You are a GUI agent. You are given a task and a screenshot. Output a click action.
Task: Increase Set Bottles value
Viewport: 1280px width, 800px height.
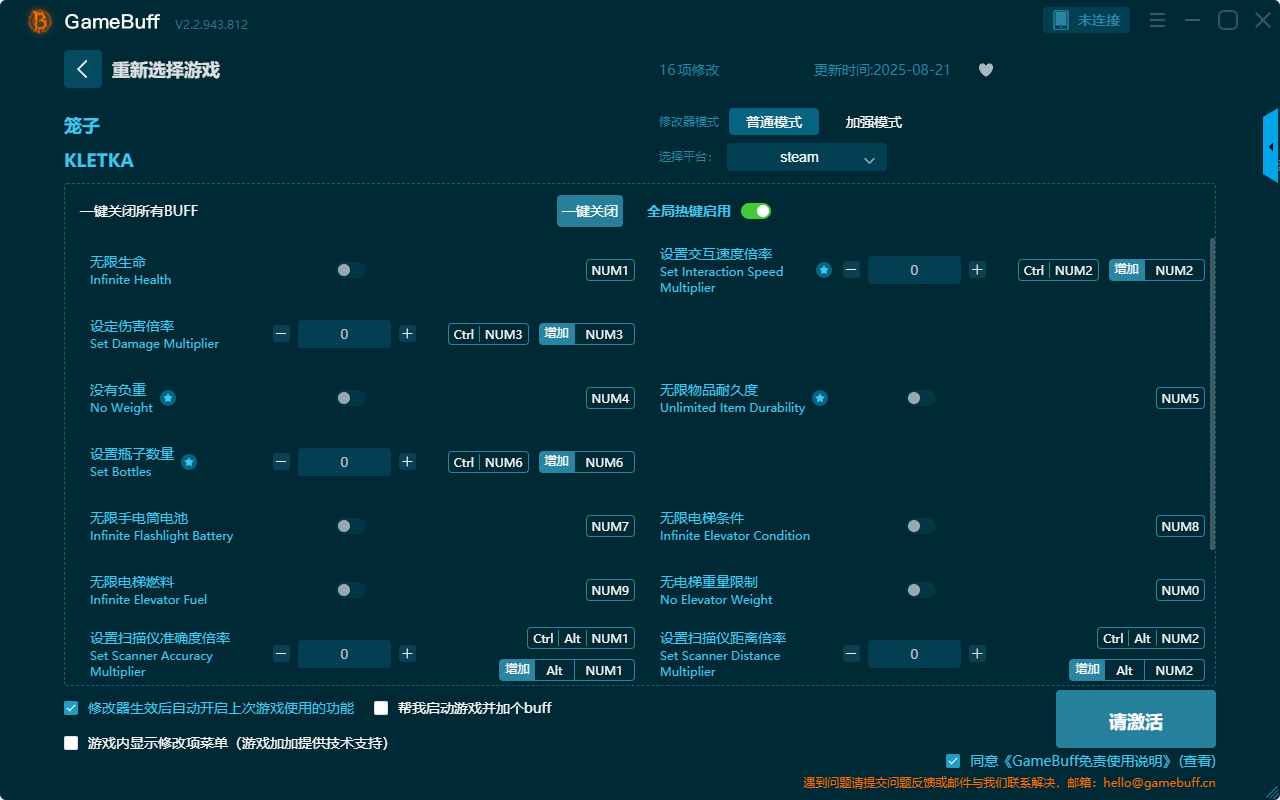click(x=407, y=462)
